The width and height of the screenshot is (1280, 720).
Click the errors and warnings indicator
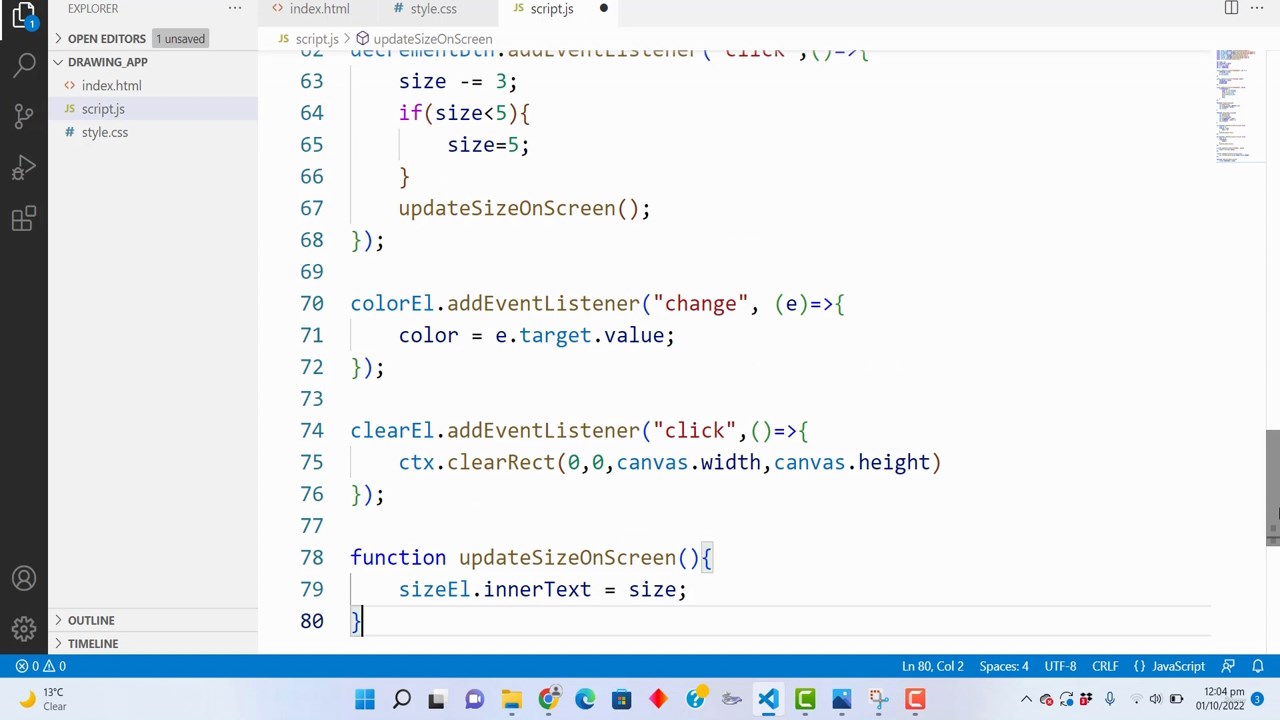pos(40,666)
